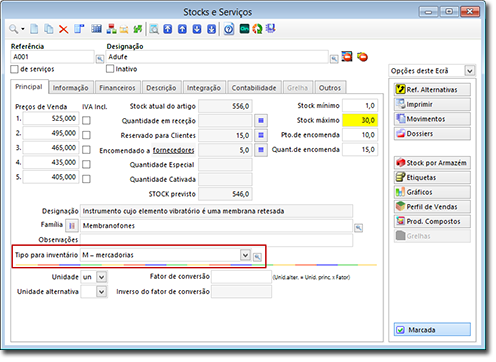Open the search icon's dropdown arrow
Viewport: 496px width, 362px height.
23,29
